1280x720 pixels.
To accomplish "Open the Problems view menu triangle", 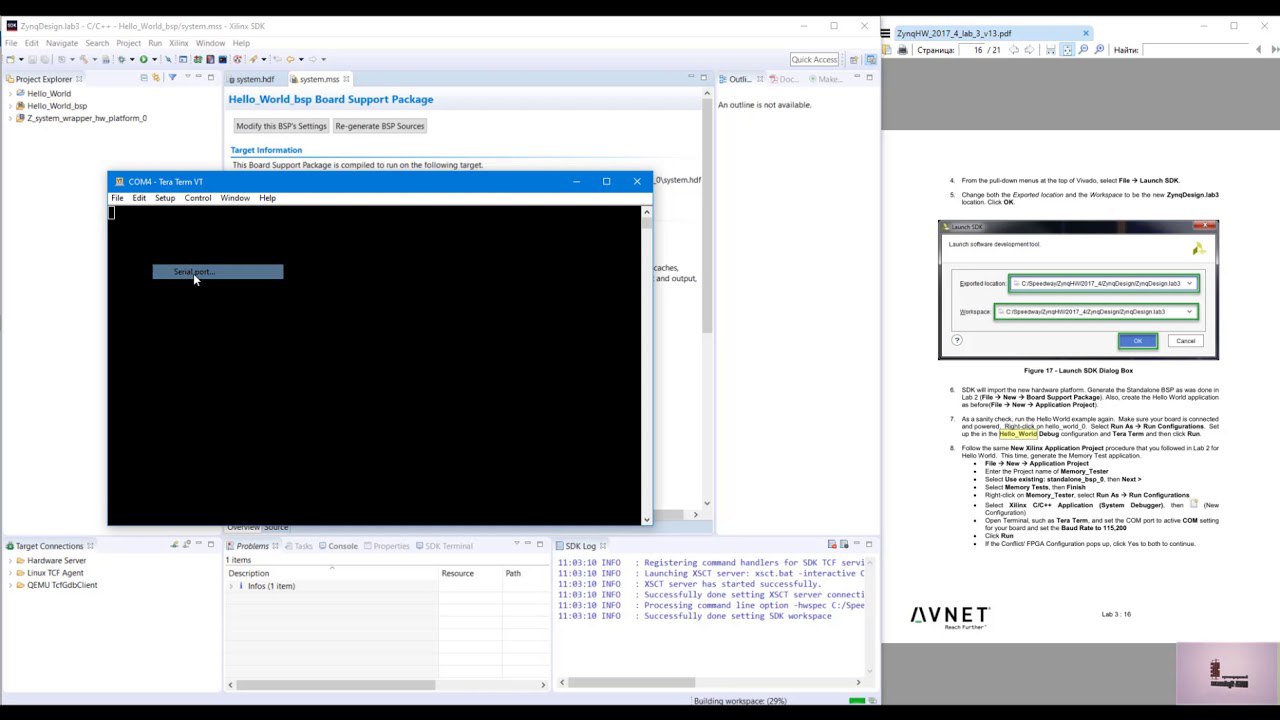I will 516,543.
